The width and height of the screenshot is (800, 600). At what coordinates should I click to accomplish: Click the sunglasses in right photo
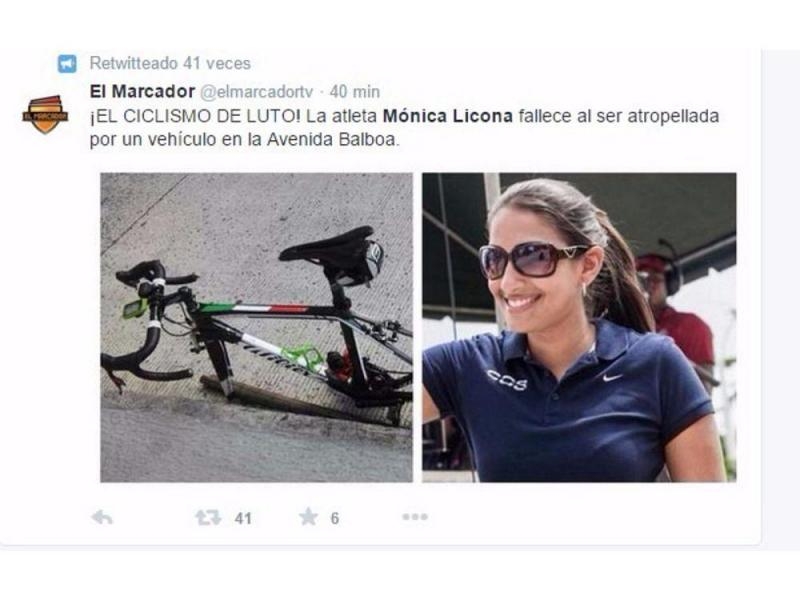click(x=531, y=260)
